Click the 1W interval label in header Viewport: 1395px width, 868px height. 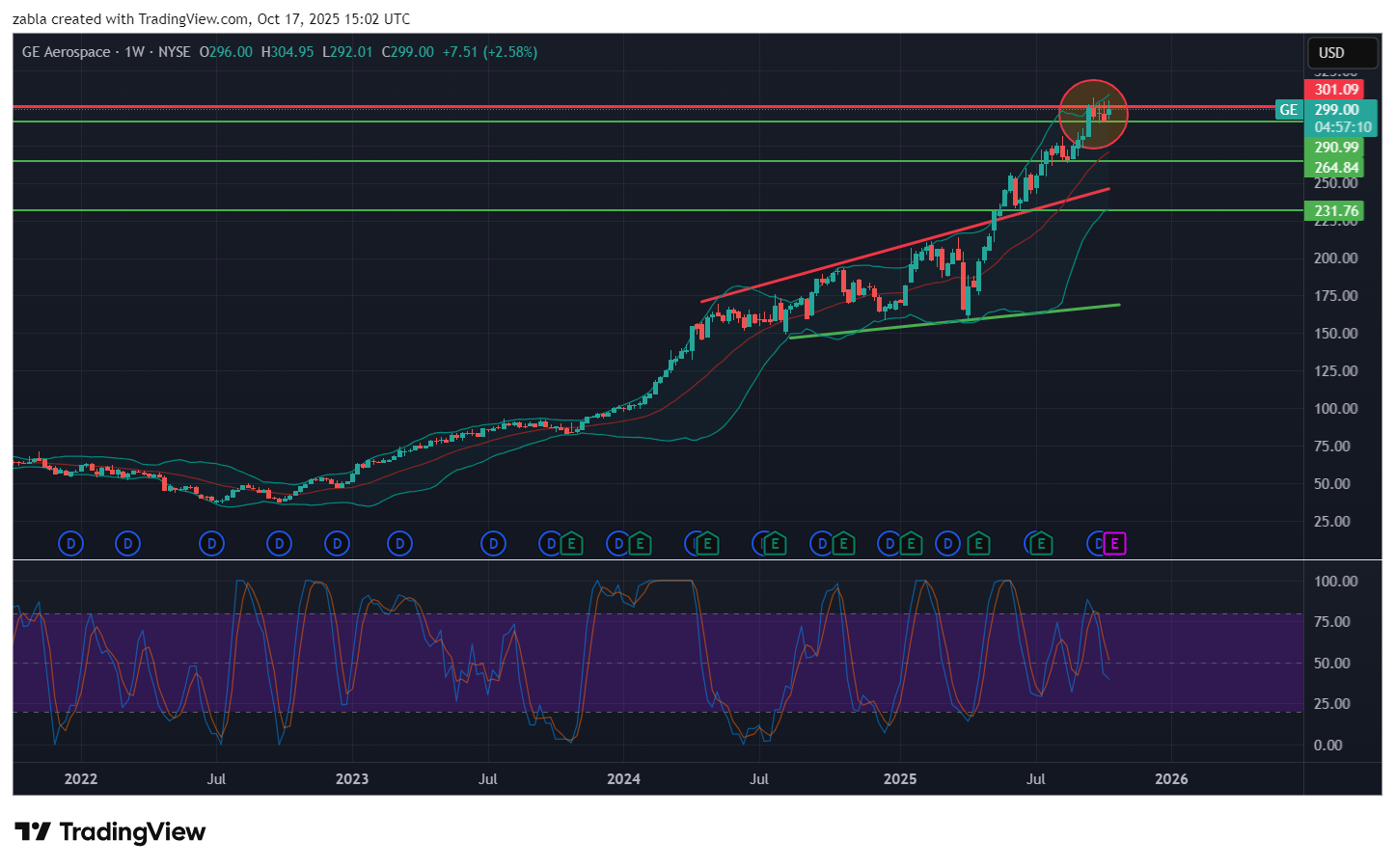[134, 52]
